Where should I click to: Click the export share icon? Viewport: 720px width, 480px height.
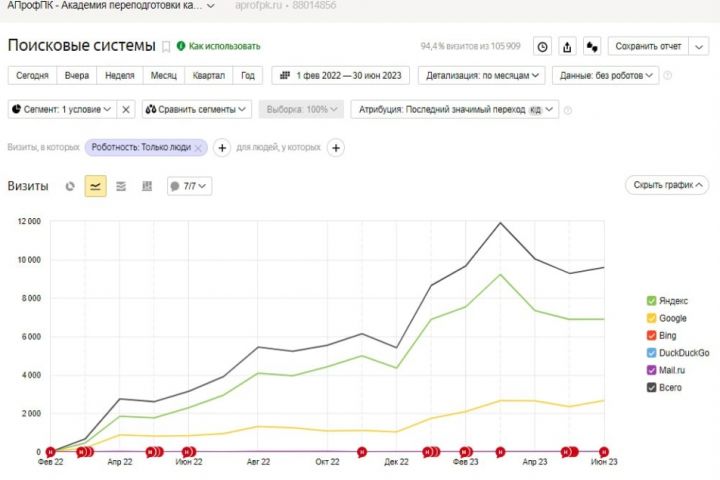click(x=567, y=46)
